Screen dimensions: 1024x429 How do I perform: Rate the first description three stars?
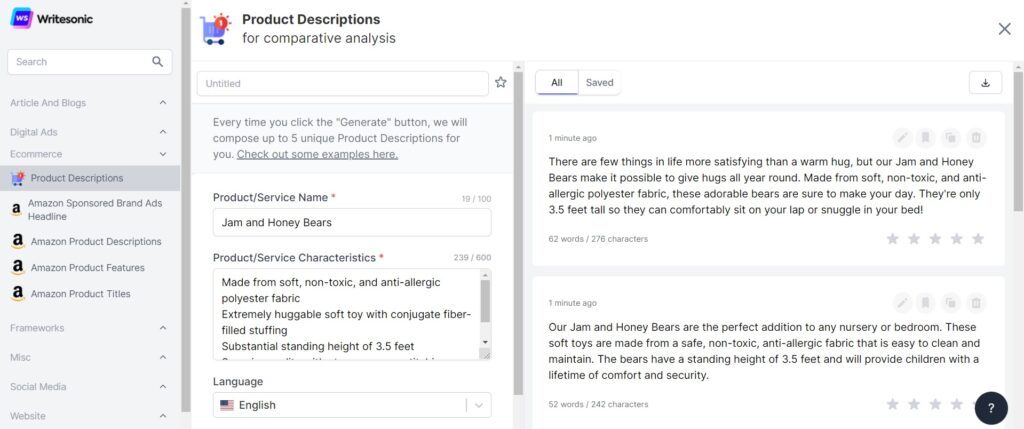point(935,239)
